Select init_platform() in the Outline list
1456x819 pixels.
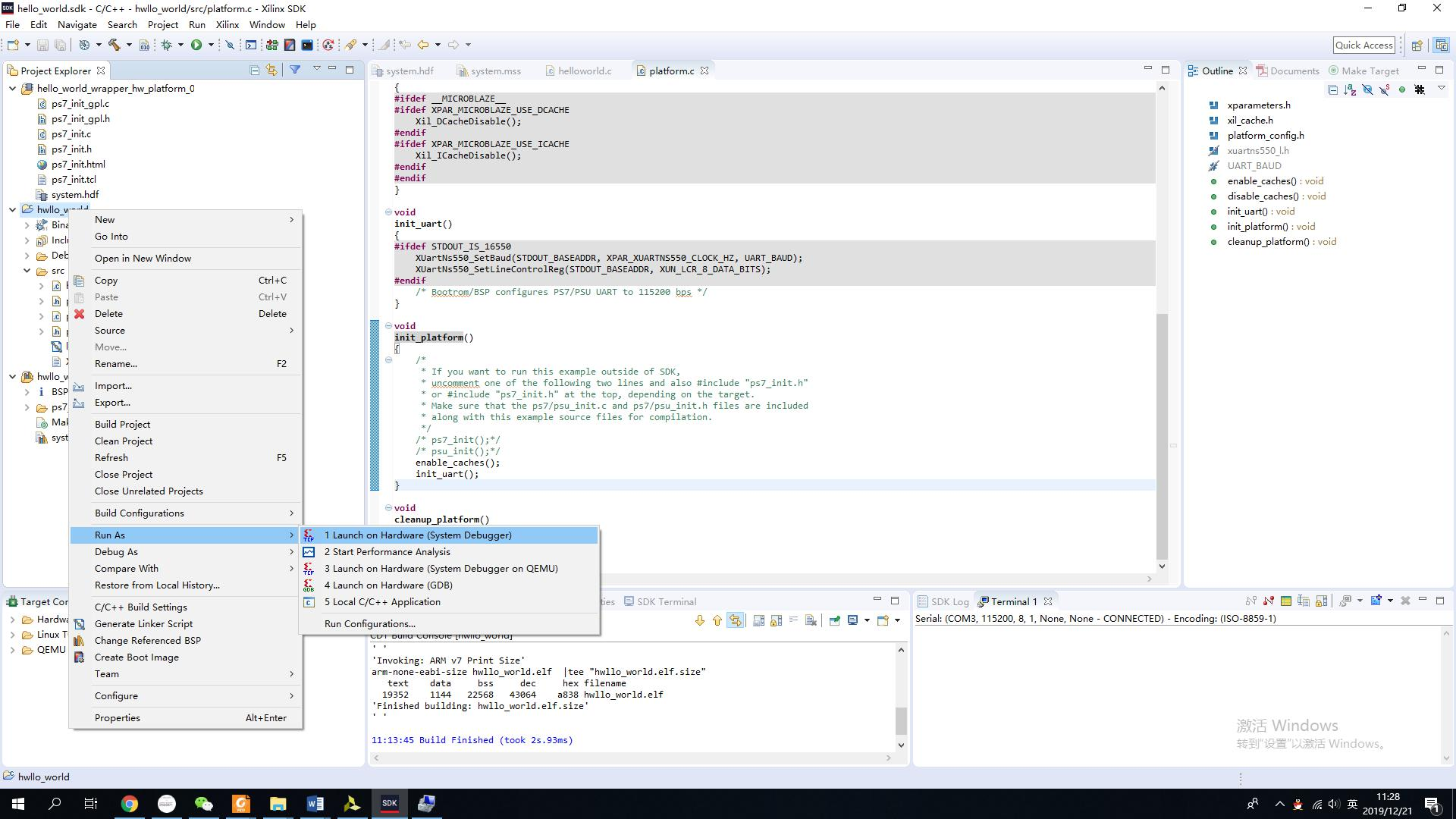1271,227
